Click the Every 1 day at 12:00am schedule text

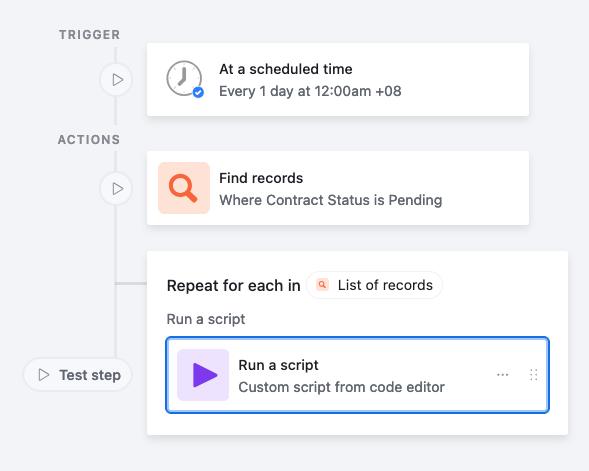coord(310,91)
